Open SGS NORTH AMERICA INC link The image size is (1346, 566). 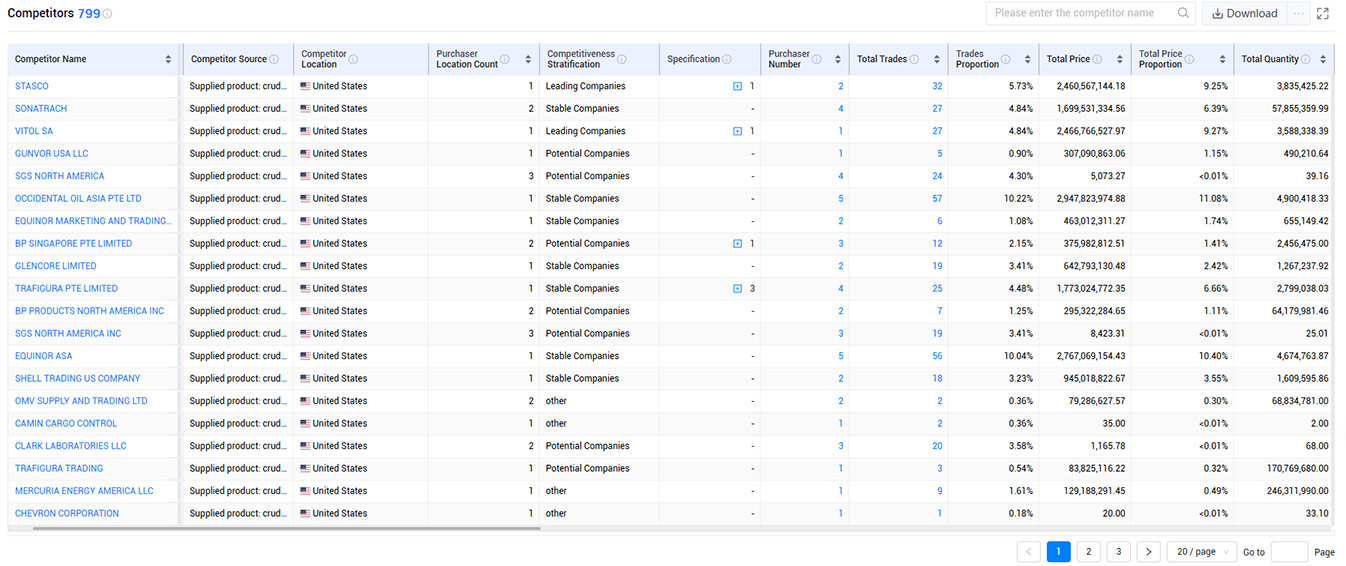click(x=68, y=334)
